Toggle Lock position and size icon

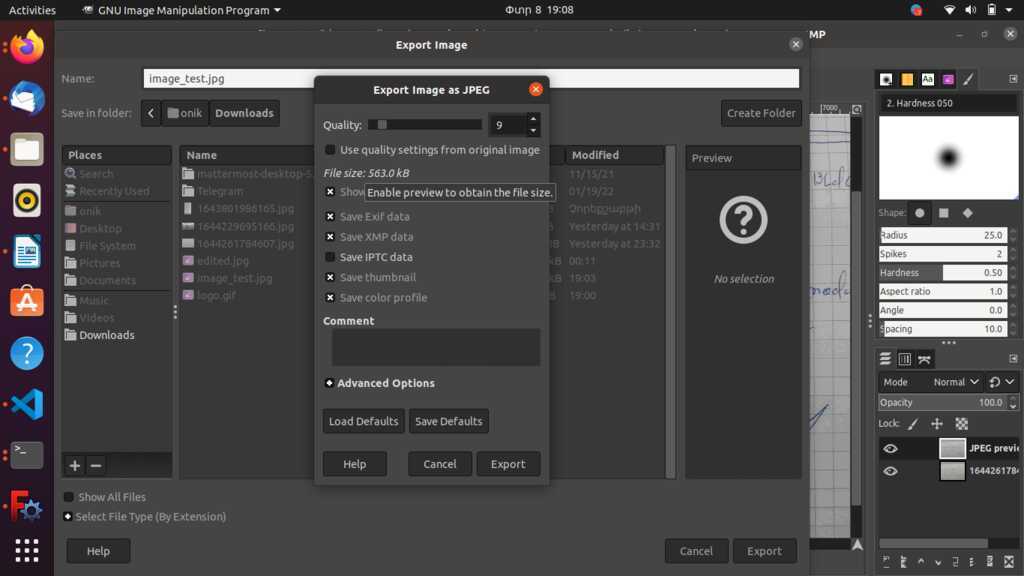coord(937,424)
